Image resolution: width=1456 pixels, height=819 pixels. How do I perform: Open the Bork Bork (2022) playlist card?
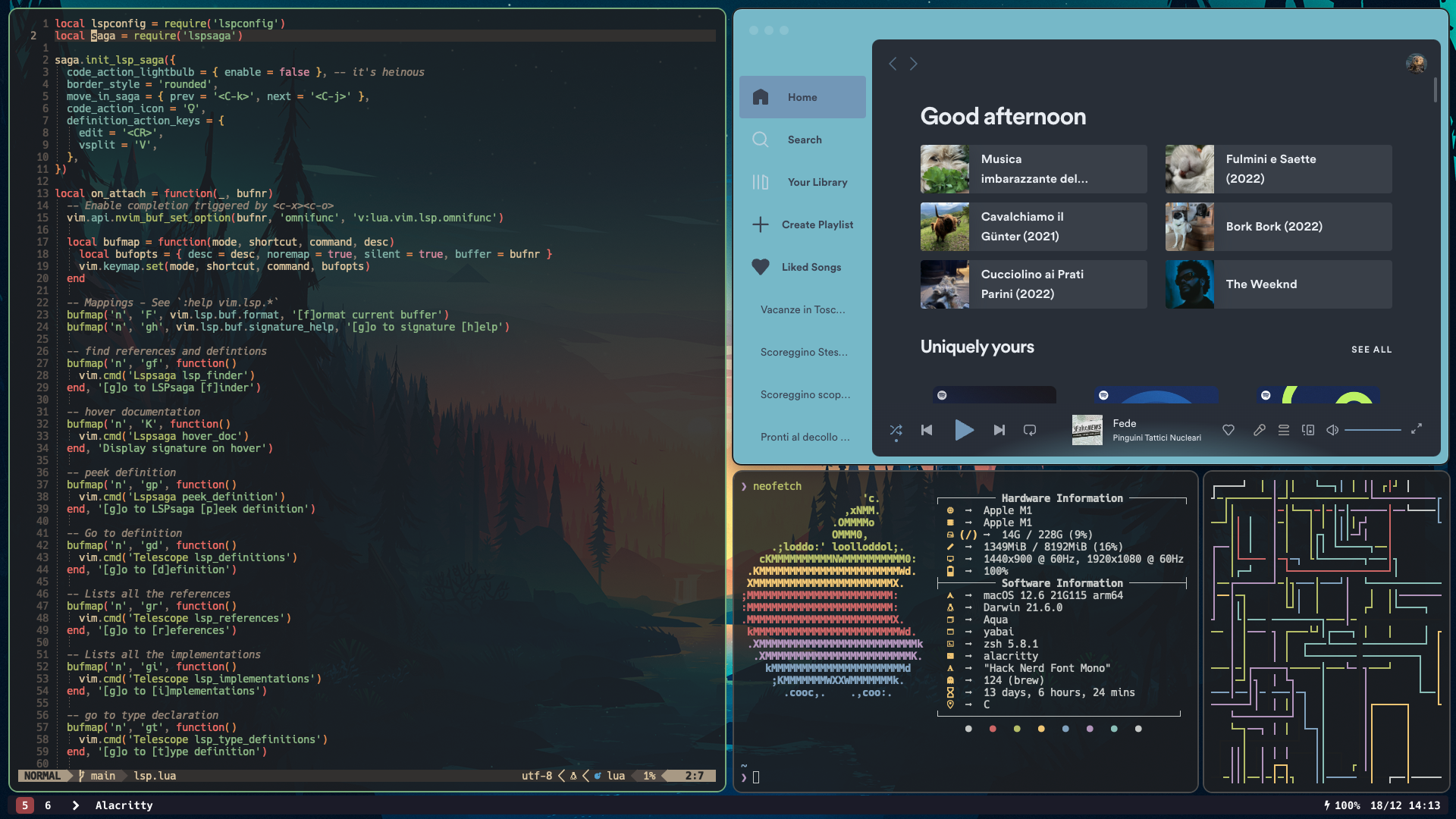[x=1278, y=227]
